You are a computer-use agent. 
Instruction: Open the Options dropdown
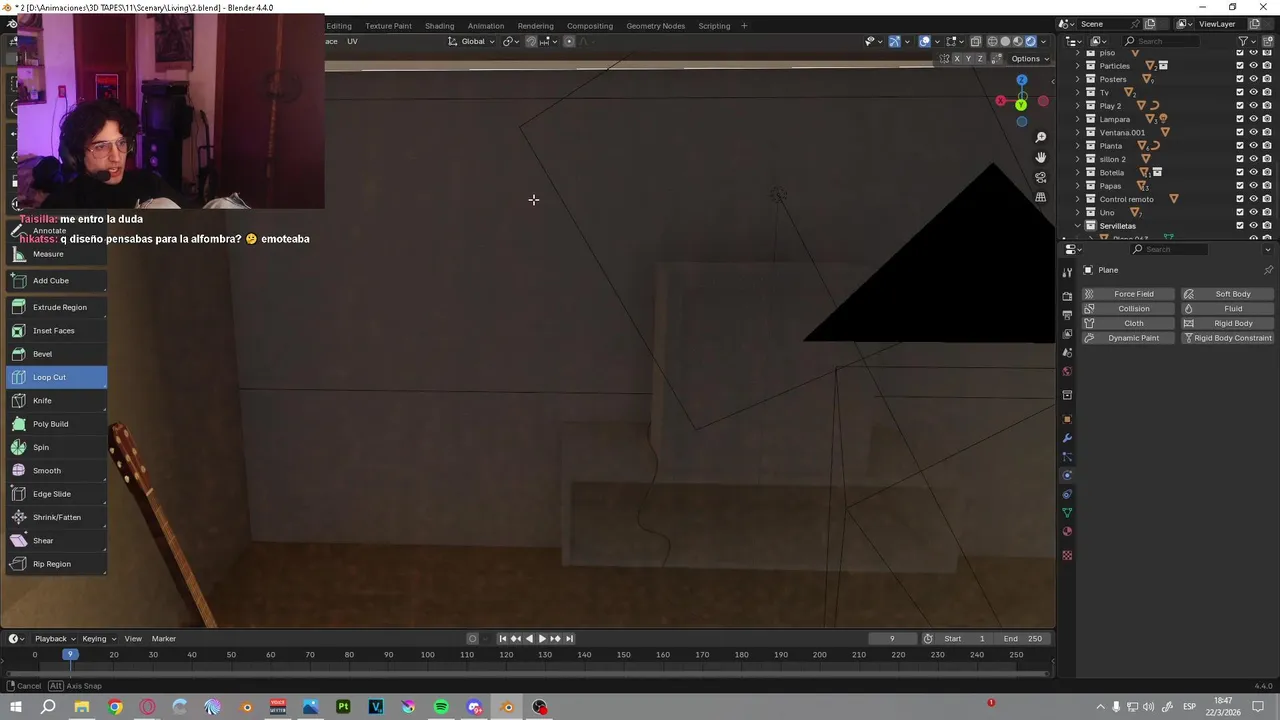click(x=1030, y=59)
